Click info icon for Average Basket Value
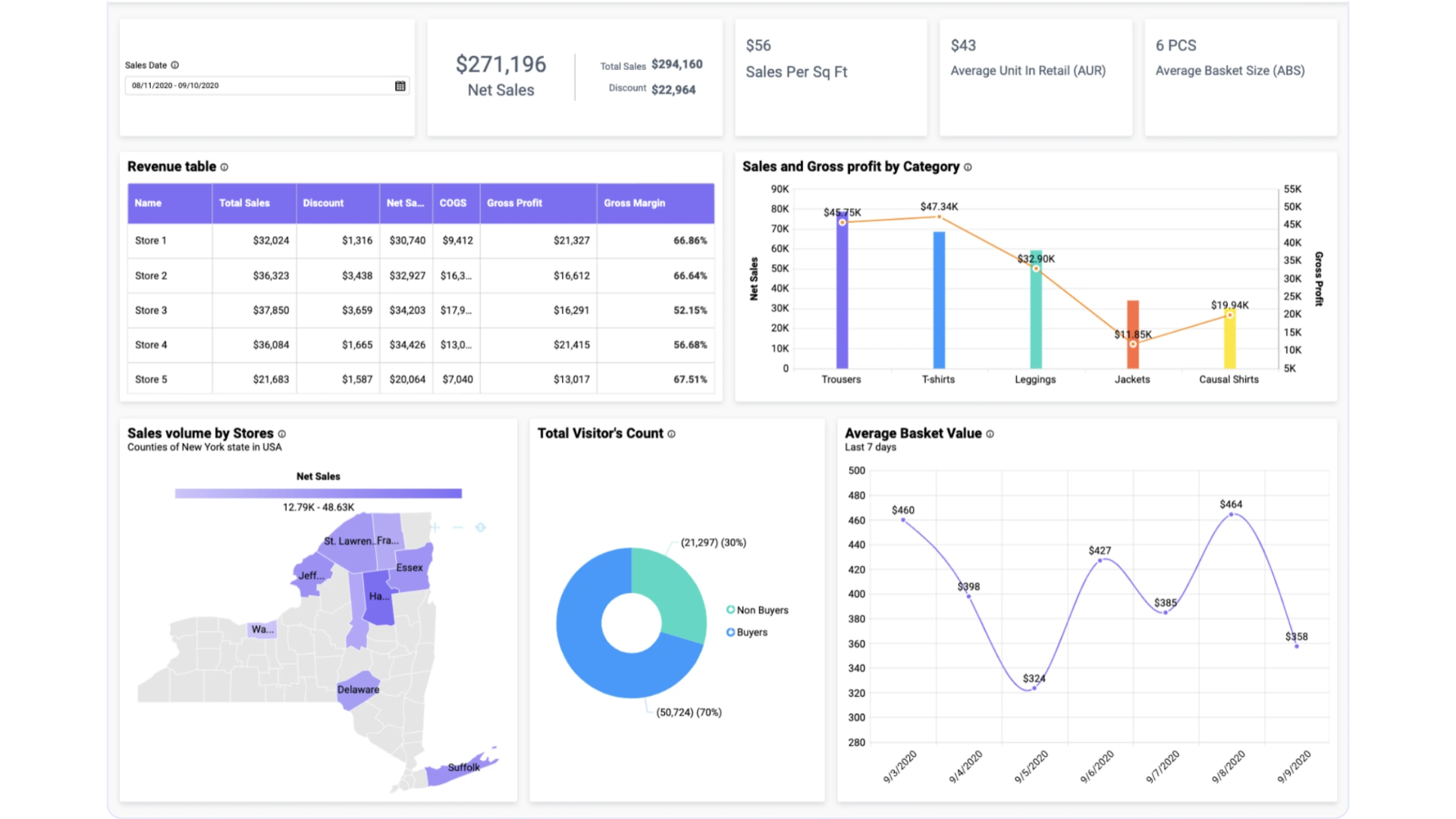This screenshot has width=1456, height=819. (990, 434)
